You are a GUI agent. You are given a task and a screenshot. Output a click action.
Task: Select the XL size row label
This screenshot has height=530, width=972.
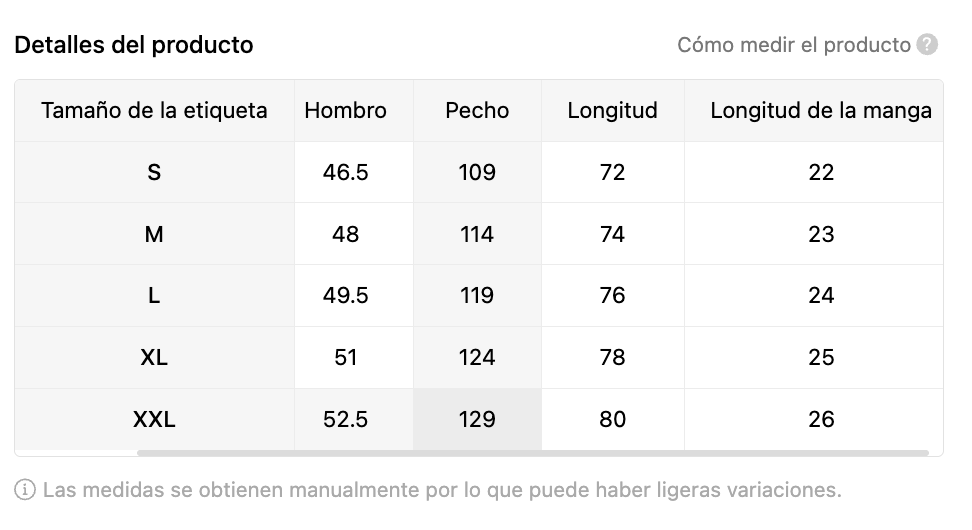[x=154, y=358]
